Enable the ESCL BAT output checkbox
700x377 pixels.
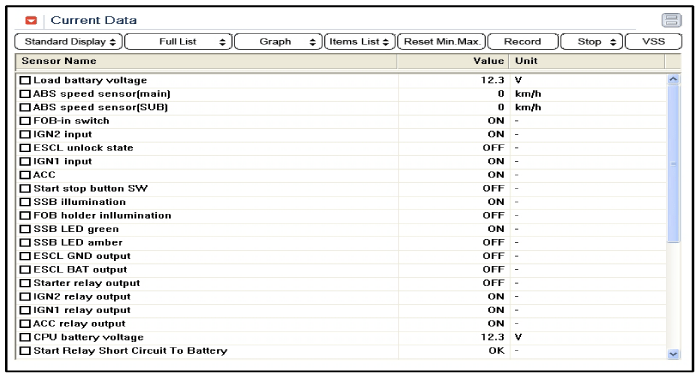(x=25, y=270)
